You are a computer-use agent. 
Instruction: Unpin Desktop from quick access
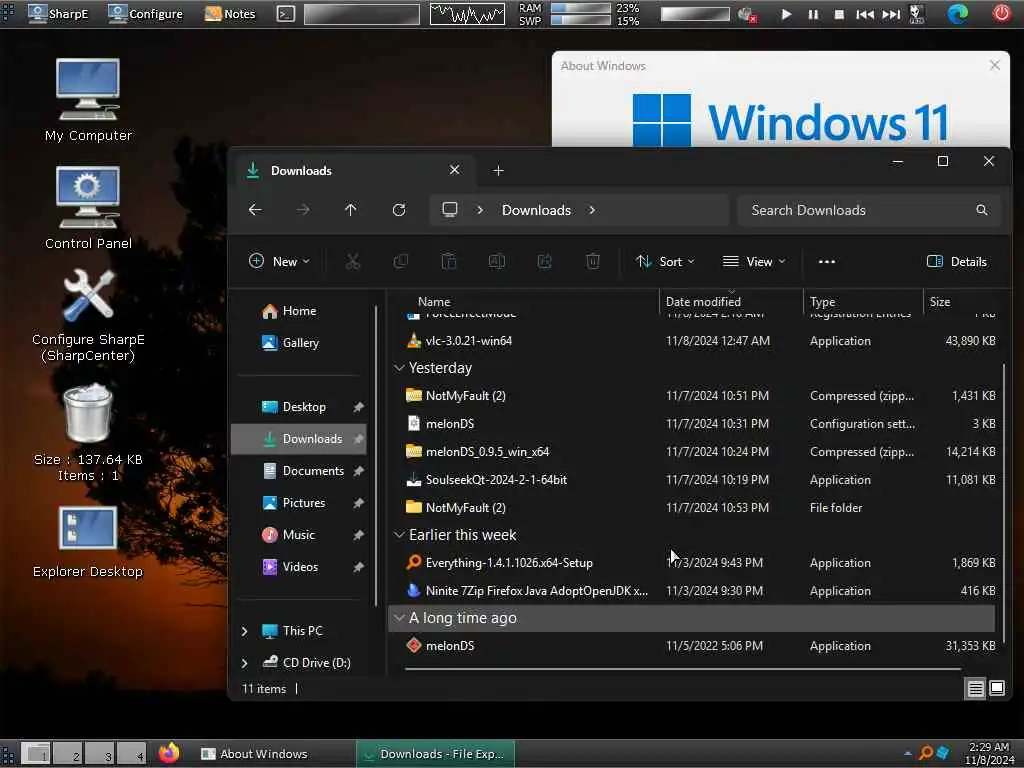click(358, 407)
